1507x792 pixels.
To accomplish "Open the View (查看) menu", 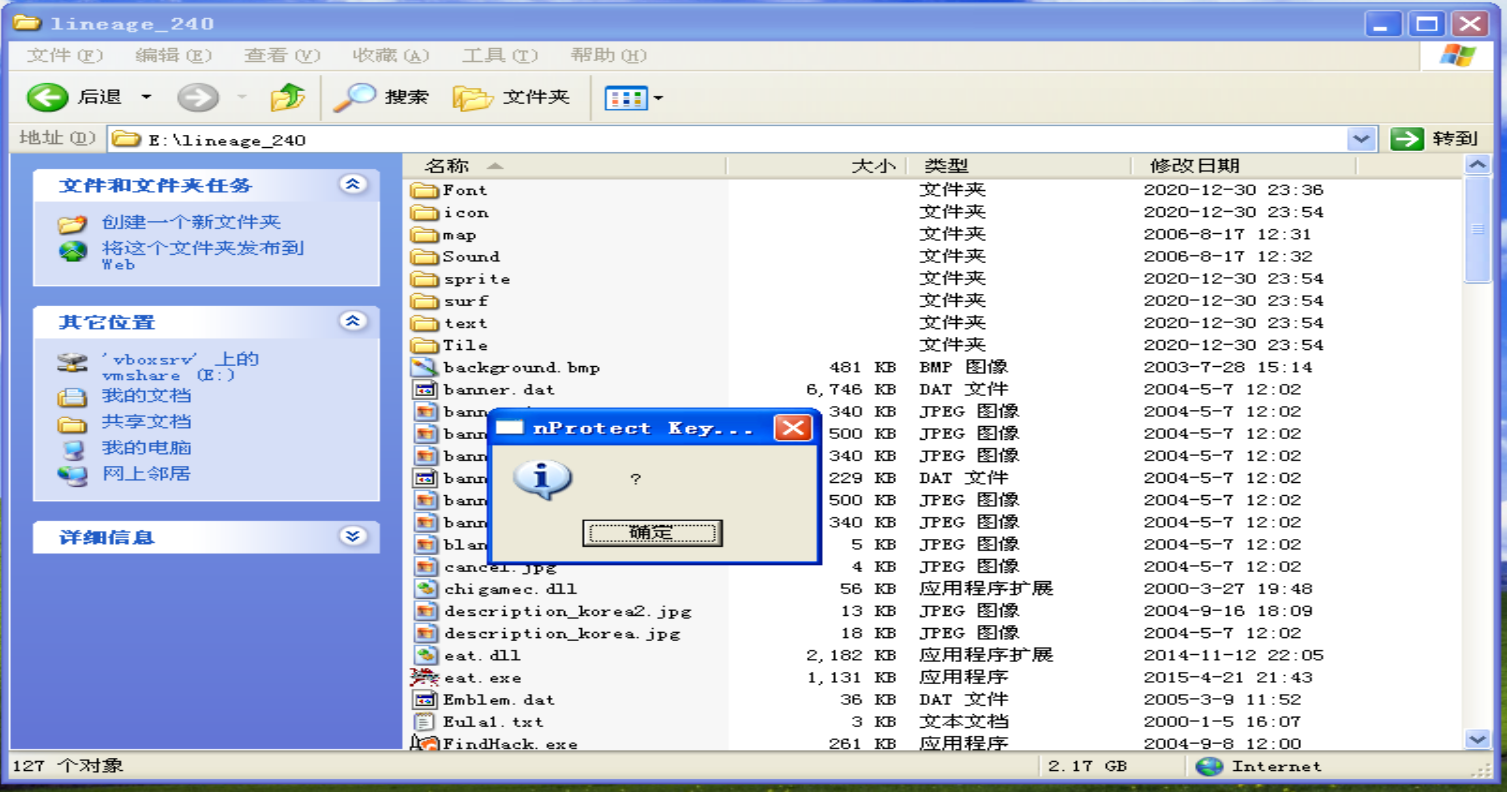I will pyautogui.click(x=282, y=56).
